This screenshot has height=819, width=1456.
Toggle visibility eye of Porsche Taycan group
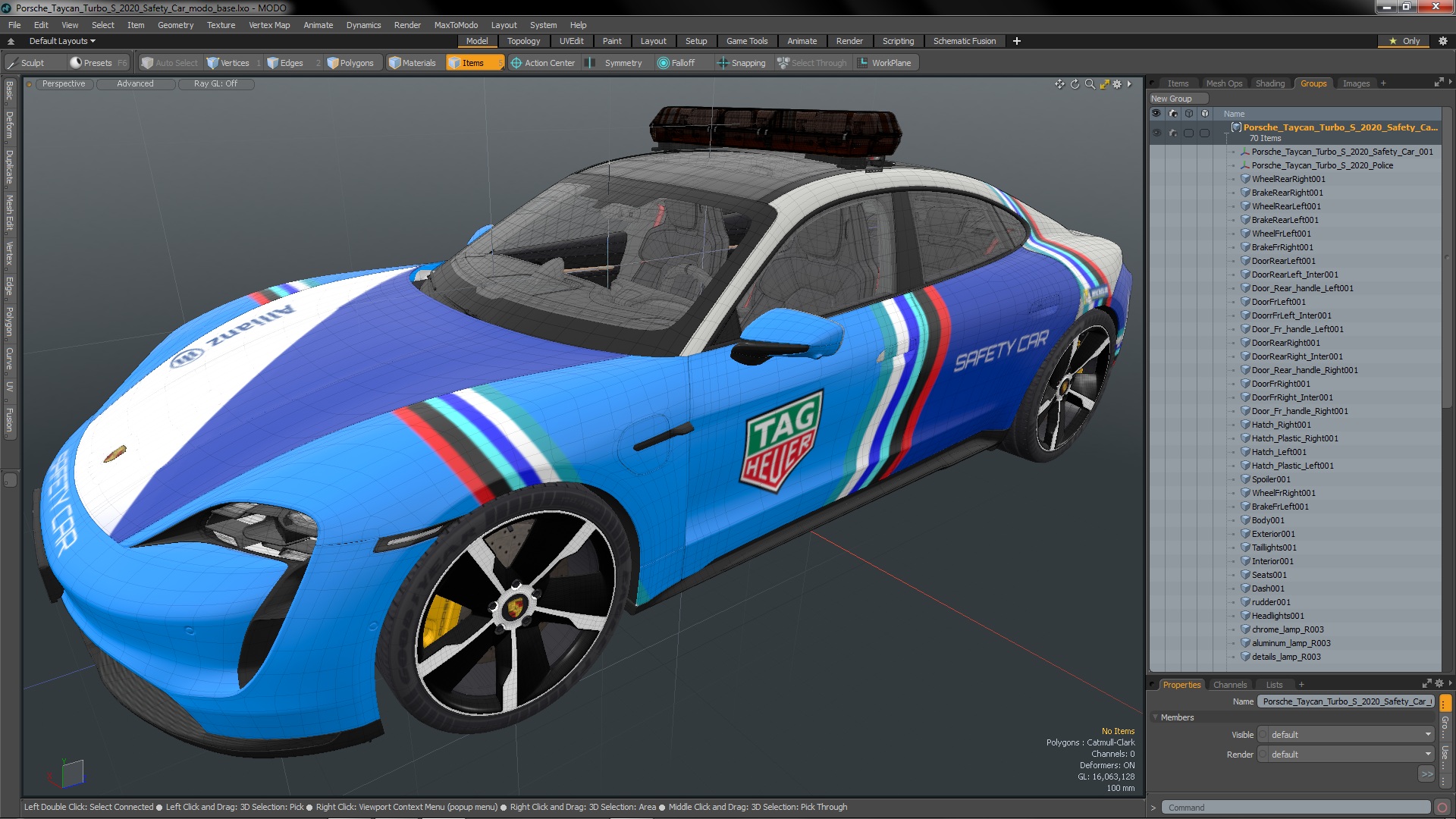[1156, 133]
